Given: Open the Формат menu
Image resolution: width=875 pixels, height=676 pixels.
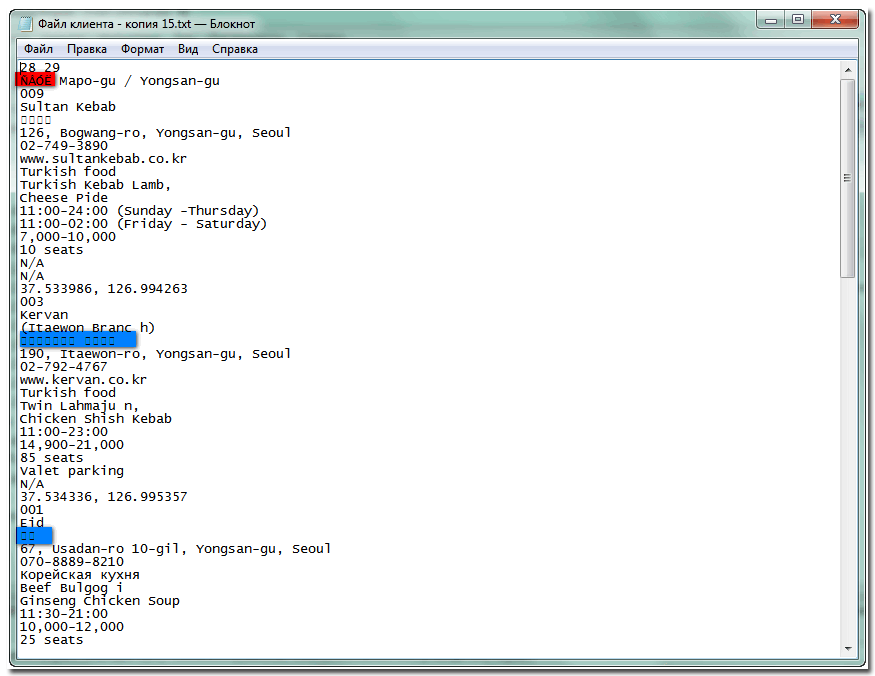Looking at the screenshot, I should pos(143,49).
